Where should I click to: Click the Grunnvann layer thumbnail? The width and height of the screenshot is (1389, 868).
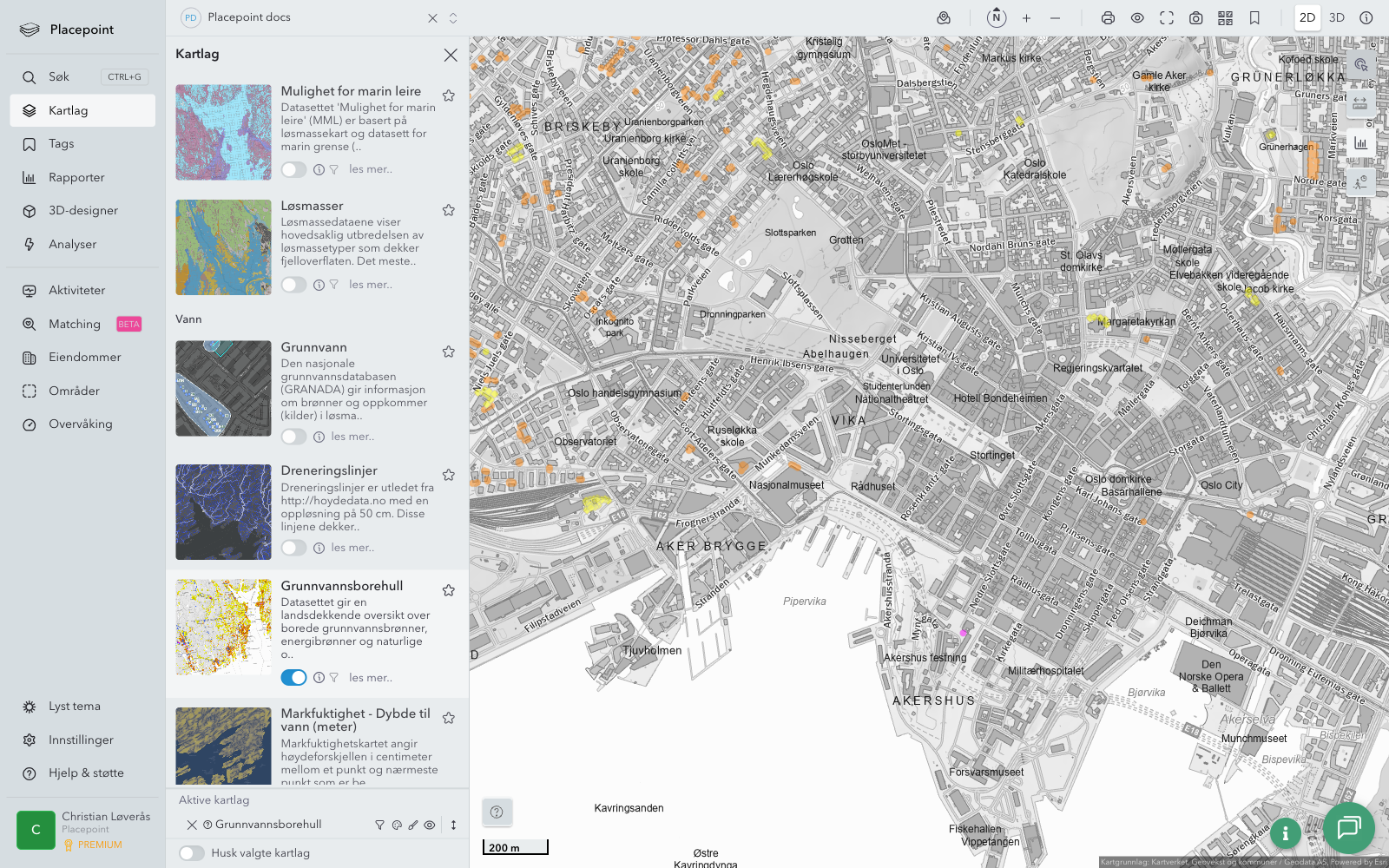pos(223,388)
